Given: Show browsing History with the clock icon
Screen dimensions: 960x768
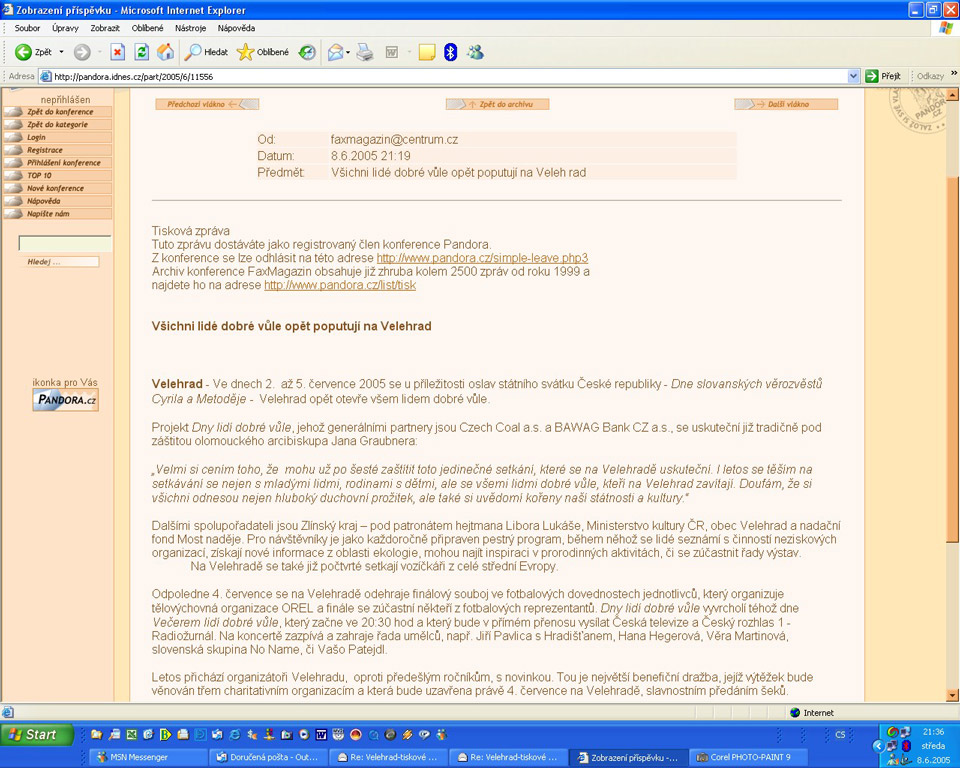Looking at the screenshot, I should [x=307, y=53].
